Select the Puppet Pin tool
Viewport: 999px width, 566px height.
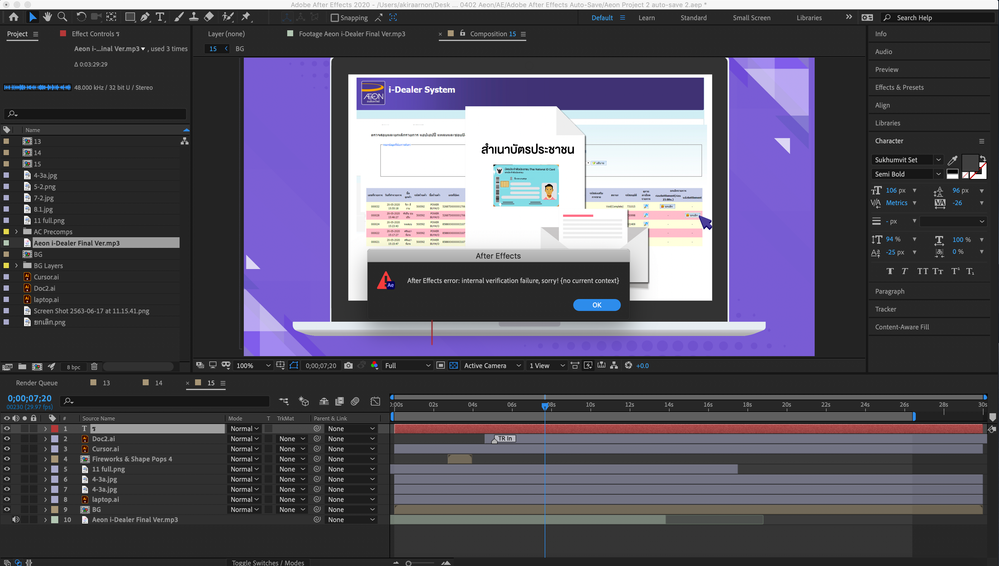[x=246, y=17]
